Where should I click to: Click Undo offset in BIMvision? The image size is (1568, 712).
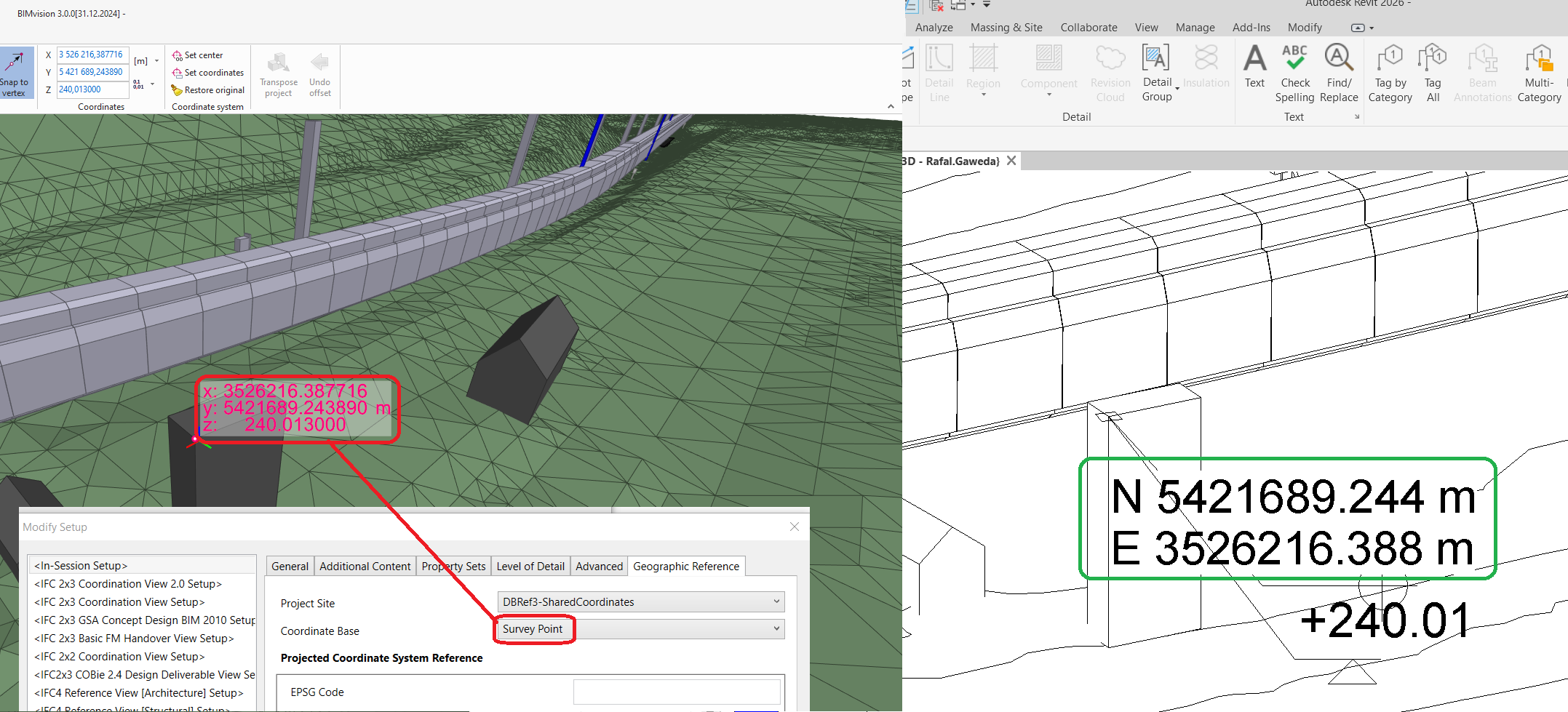click(x=319, y=75)
